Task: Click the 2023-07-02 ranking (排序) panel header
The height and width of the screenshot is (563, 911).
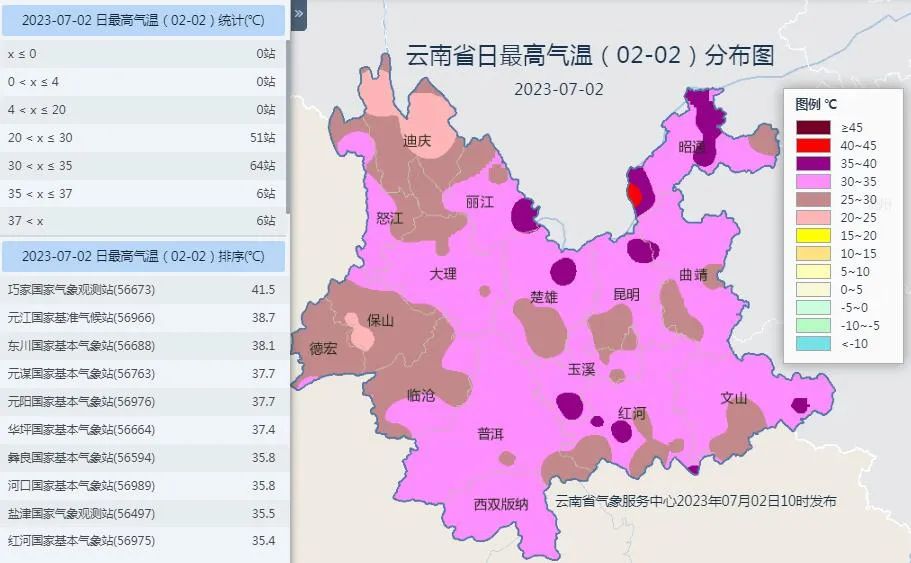Action: 144,256
